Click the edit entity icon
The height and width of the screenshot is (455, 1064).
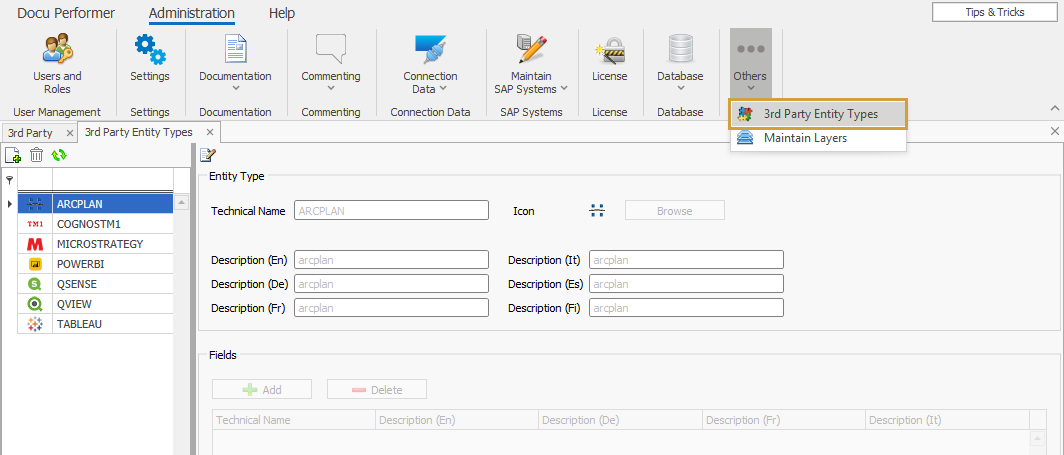tap(208, 155)
